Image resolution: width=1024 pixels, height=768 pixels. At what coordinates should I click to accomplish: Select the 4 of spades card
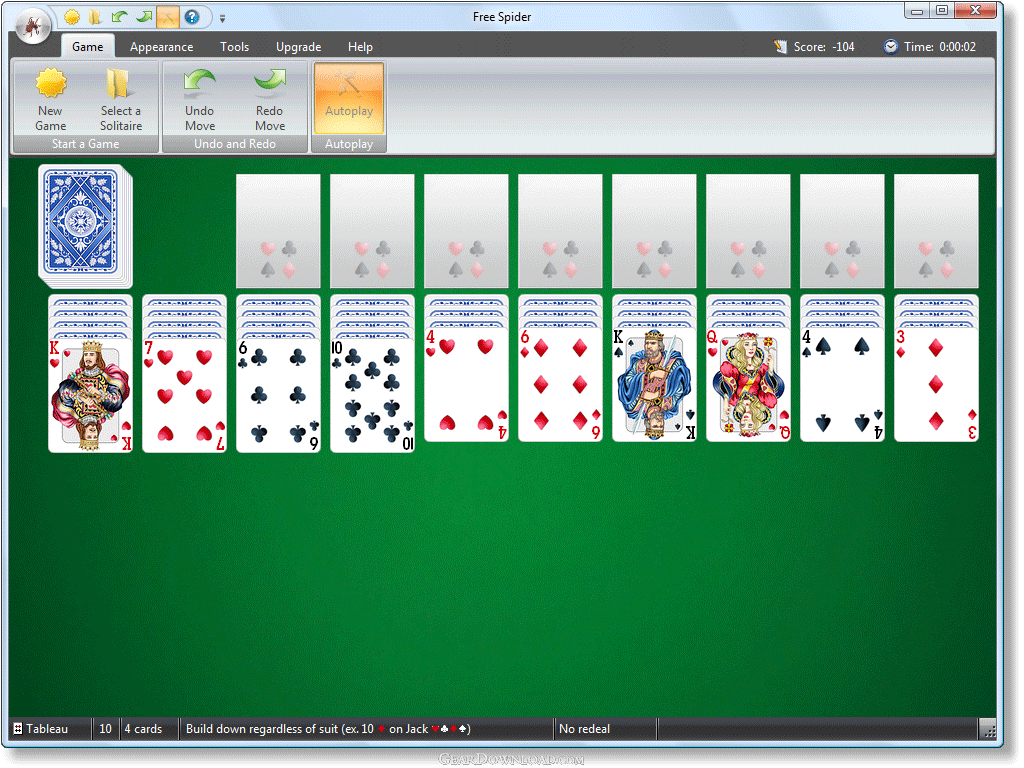coord(842,384)
